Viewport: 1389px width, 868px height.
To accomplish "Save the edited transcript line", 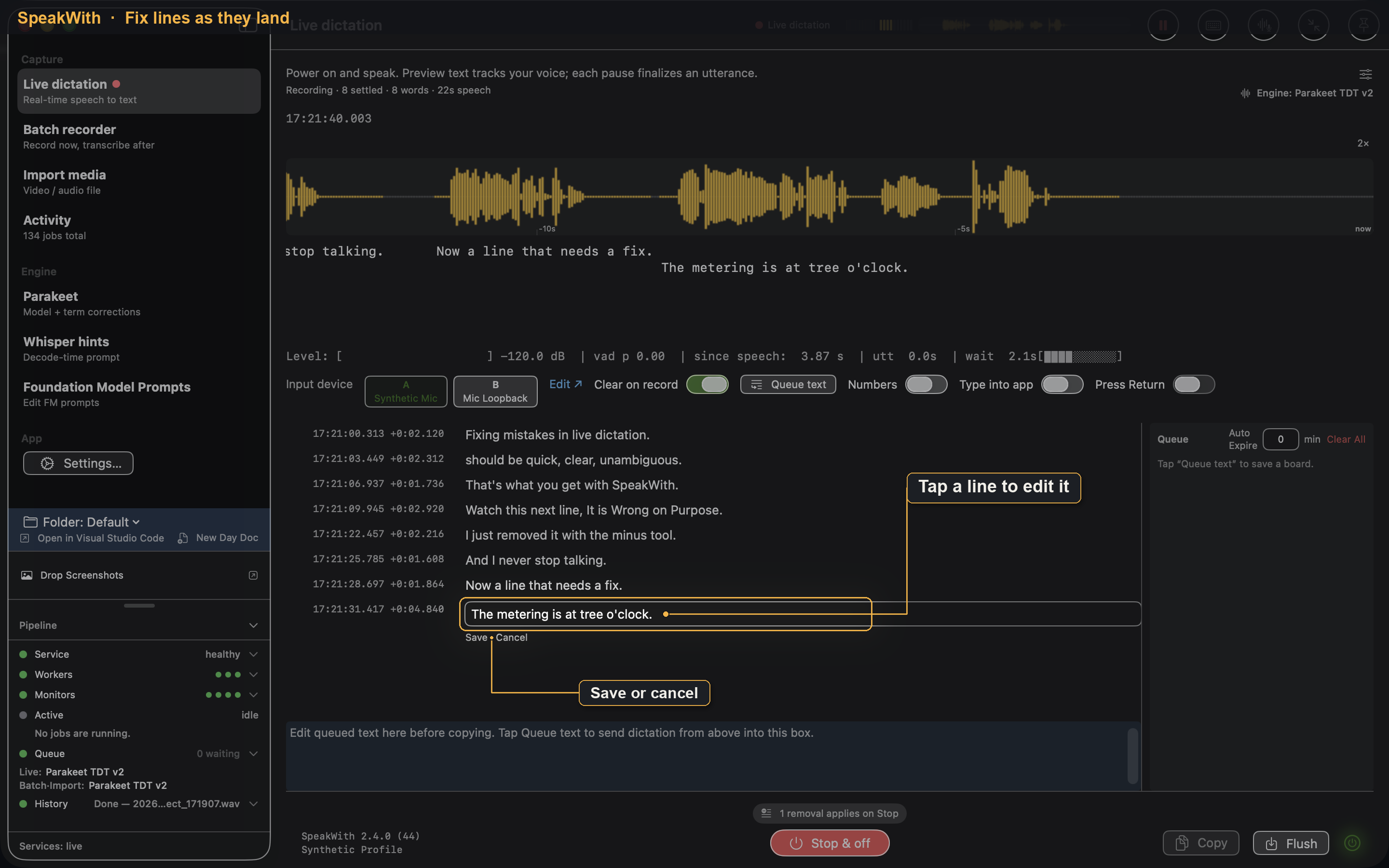I will [x=476, y=637].
